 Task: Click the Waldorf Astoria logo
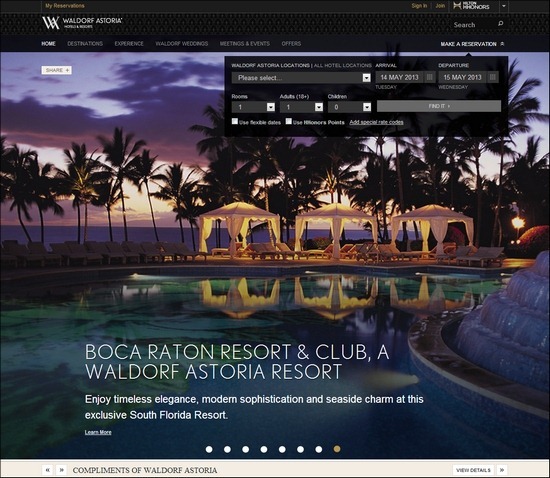pyautogui.click(x=82, y=23)
